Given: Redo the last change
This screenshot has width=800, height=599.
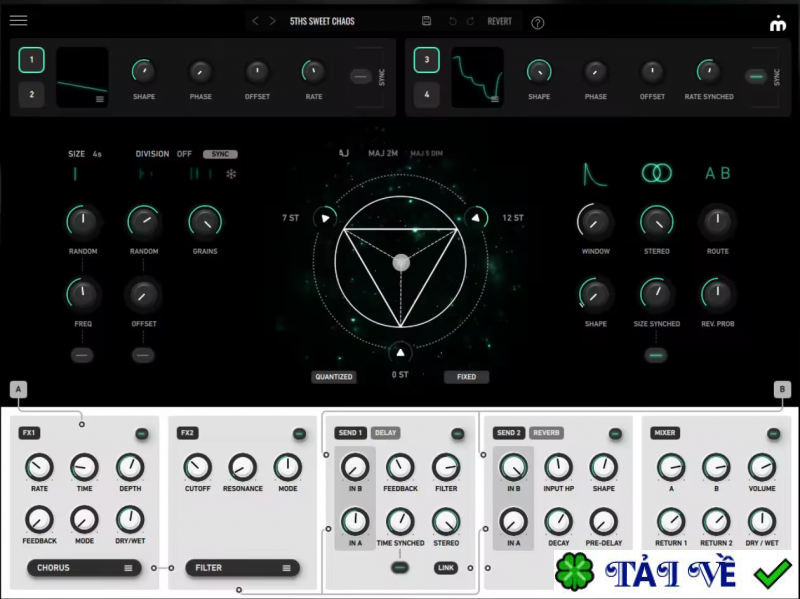Looking at the screenshot, I should [x=470, y=21].
